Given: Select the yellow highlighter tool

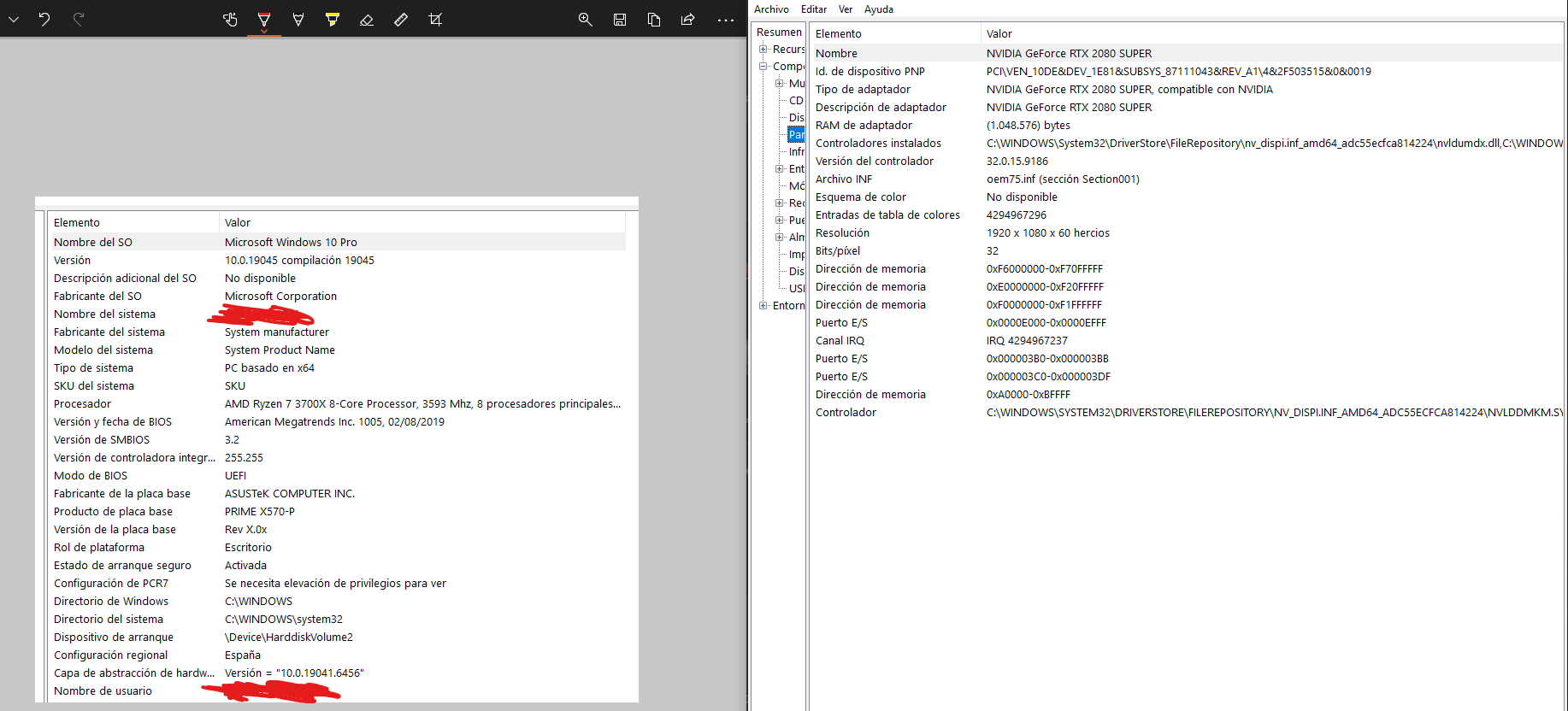Looking at the screenshot, I should [333, 19].
